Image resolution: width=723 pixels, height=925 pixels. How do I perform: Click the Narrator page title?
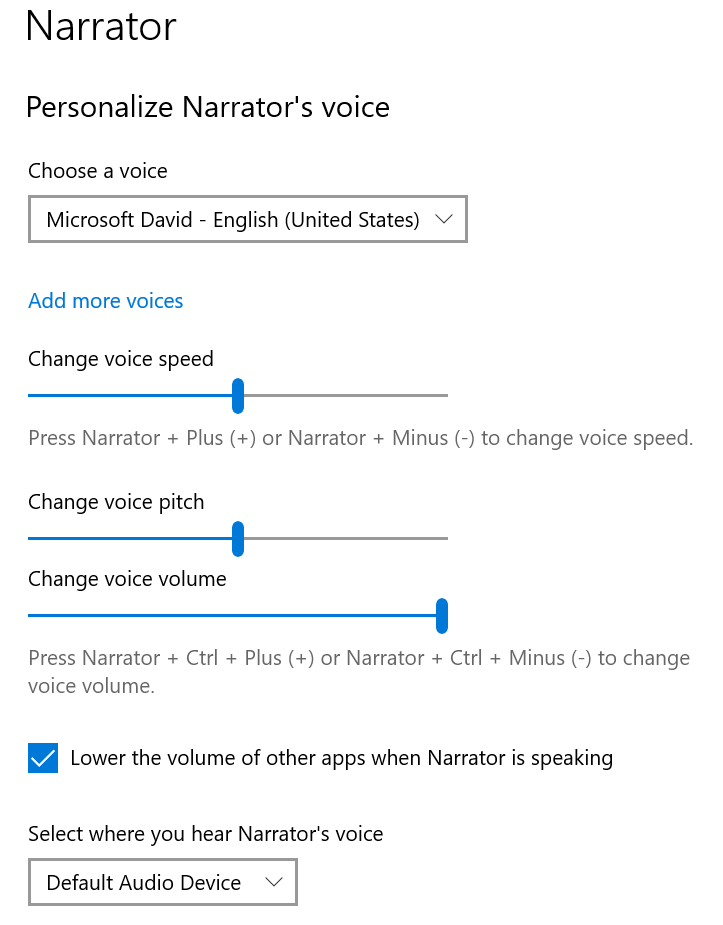101,27
